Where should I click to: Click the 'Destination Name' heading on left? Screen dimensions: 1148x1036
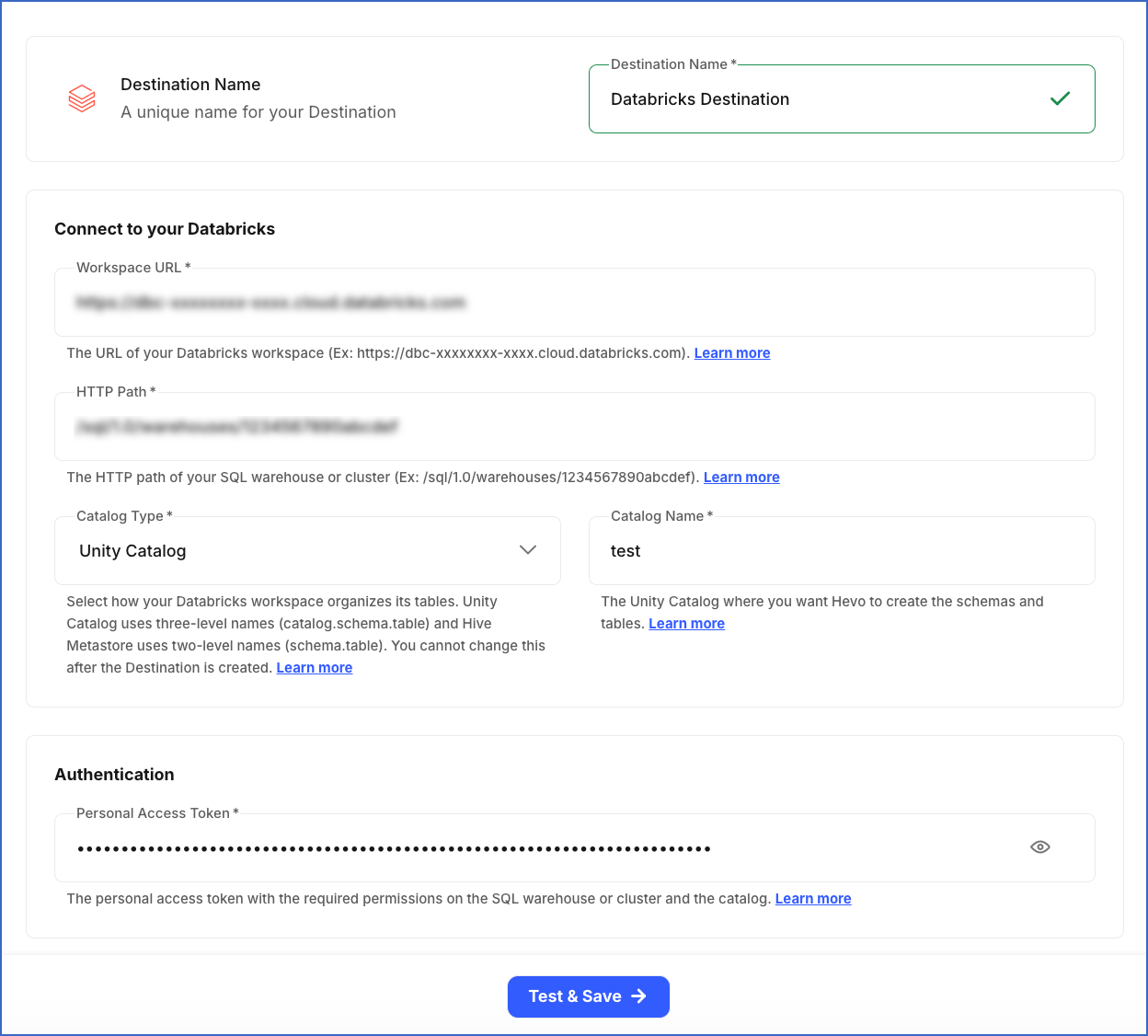190,85
